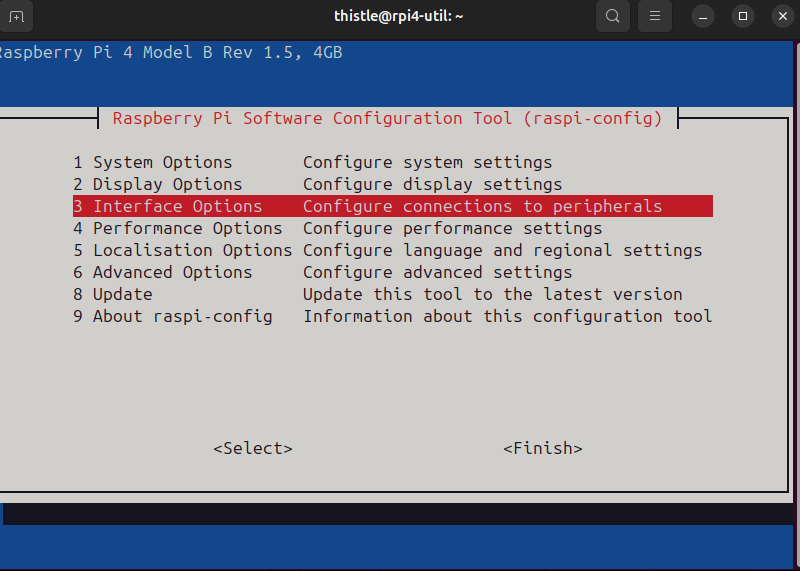Click 'Configure advanced settings' description

pyautogui.click(x=438, y=272)
